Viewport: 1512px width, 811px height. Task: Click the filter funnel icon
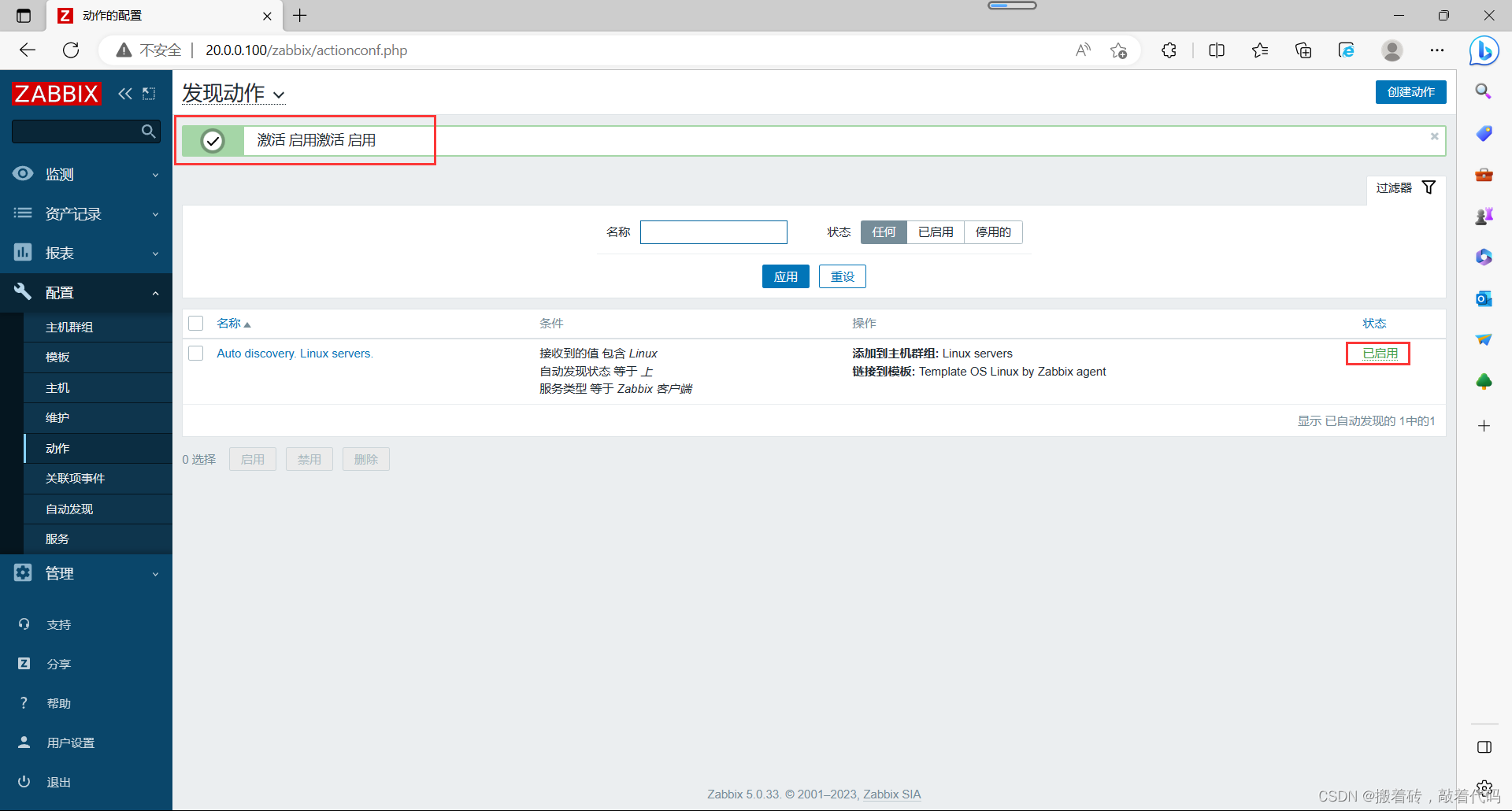(1429, 187)
